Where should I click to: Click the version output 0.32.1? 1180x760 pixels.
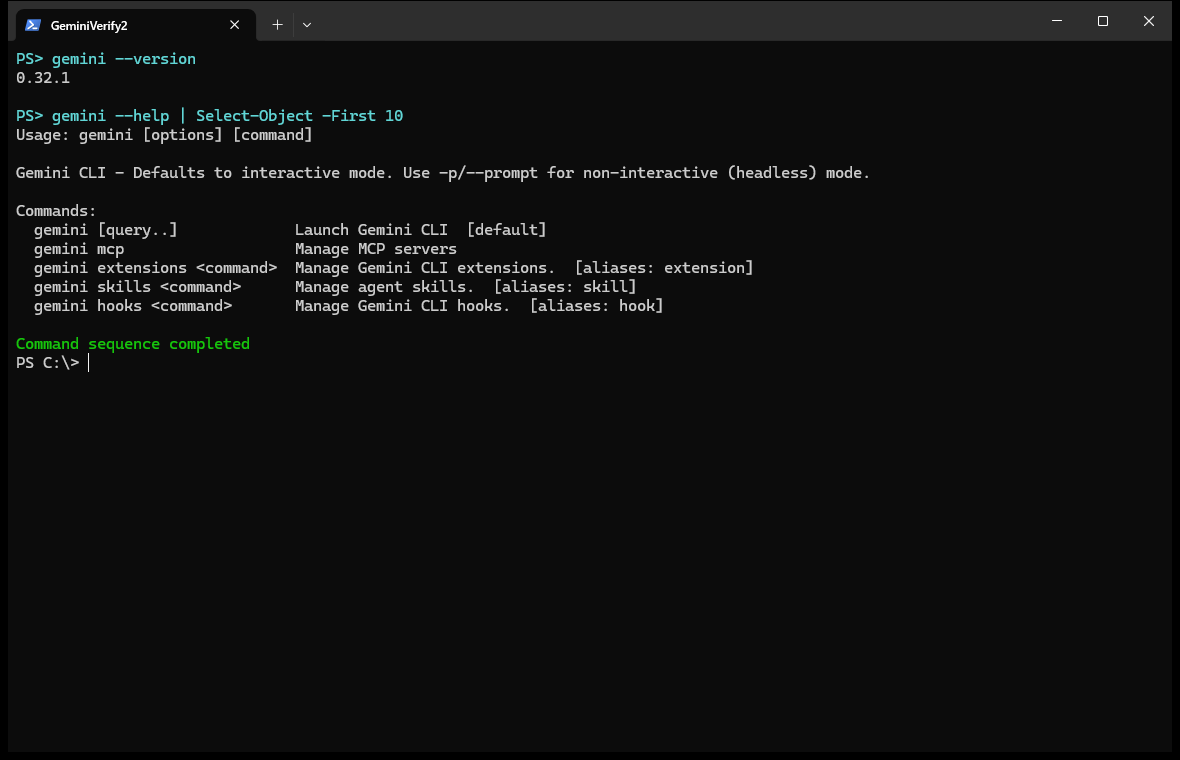[43, 78]
